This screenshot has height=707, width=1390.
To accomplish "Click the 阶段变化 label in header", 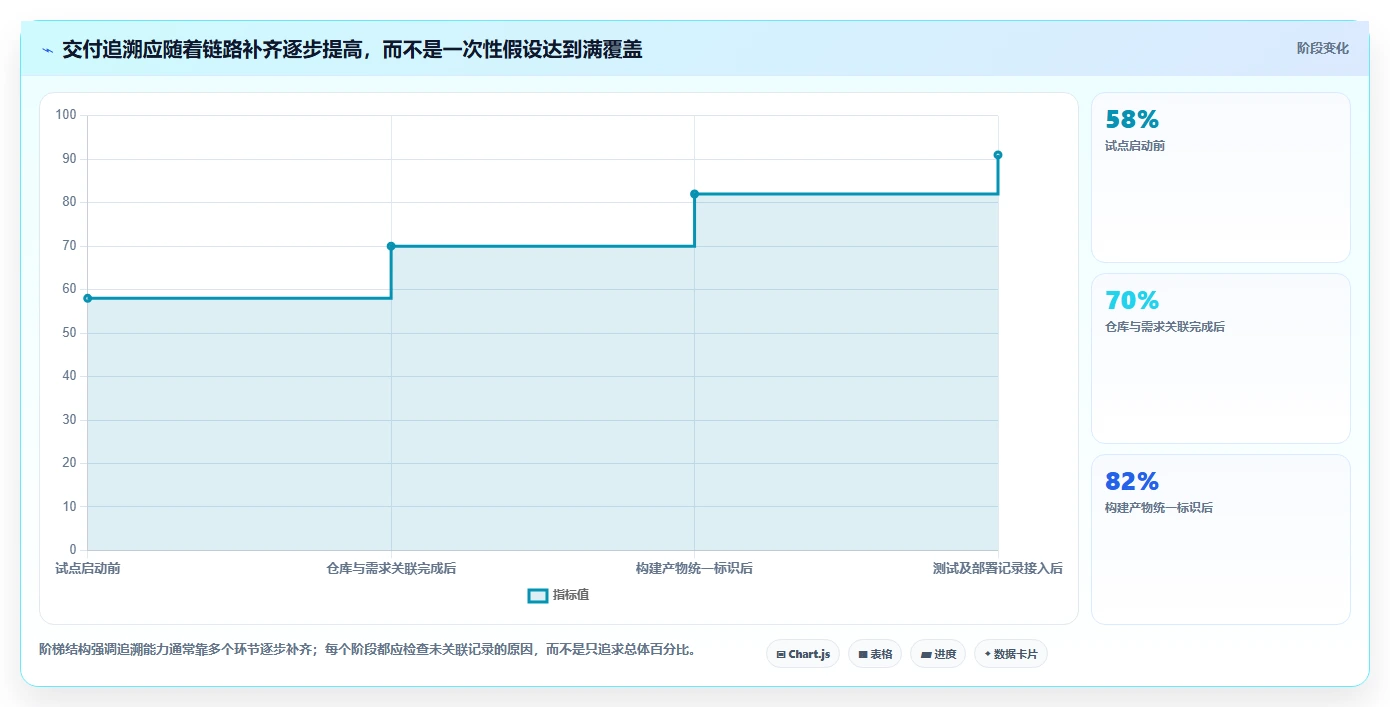I will tap(1323, 48).
